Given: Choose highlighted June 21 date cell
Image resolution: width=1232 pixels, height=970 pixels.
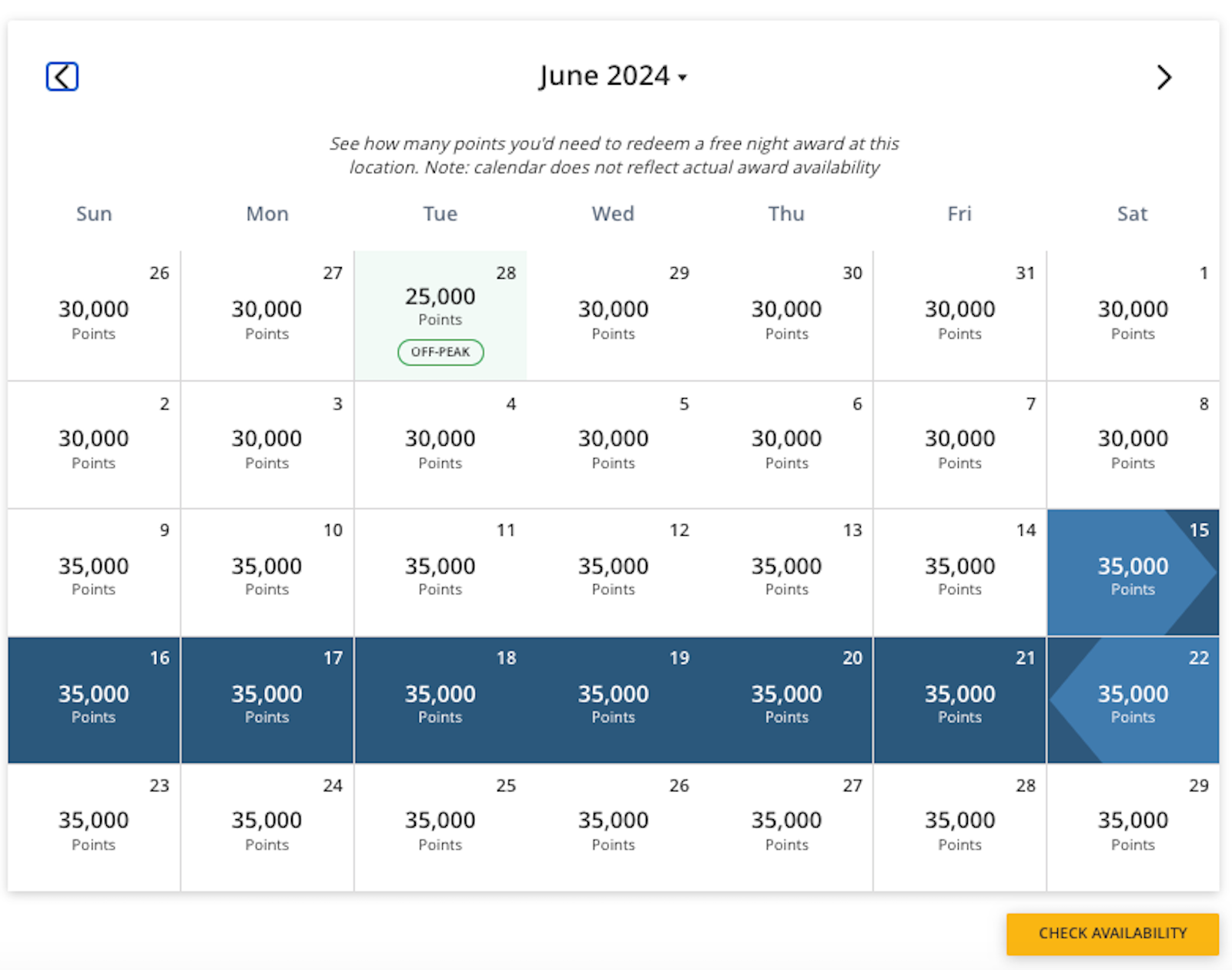Looking at the screenshot, I should click(960, 700).
